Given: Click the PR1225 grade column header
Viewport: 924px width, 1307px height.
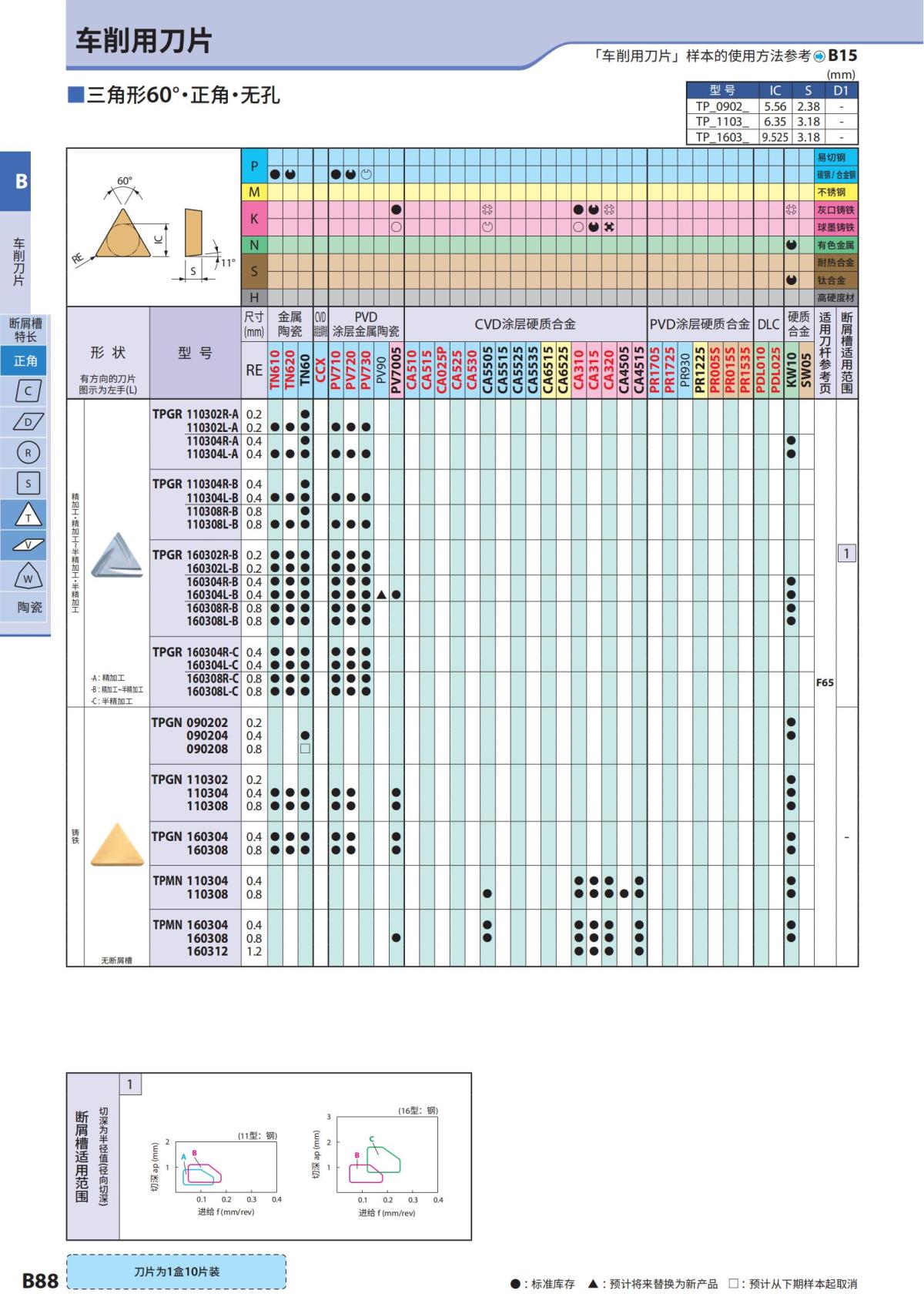Looking at the screenshot, I should click(700, 370).
